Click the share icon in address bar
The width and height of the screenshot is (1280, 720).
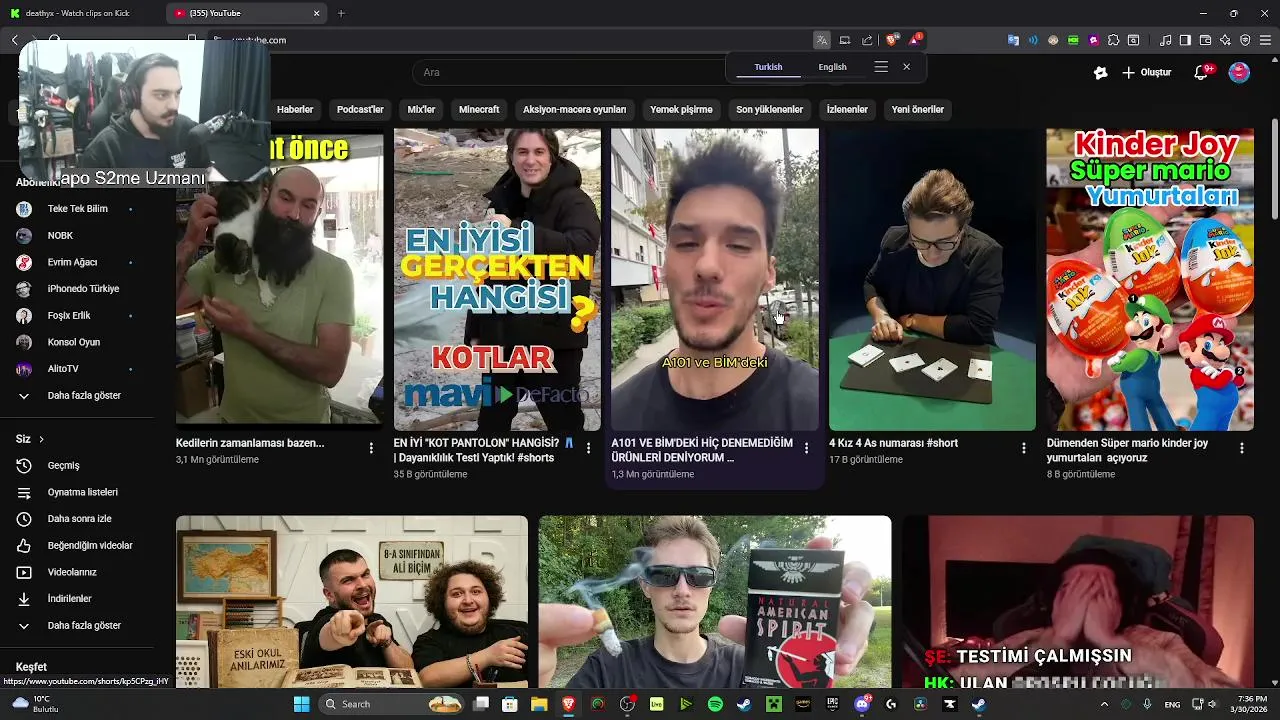(x=867, y=40)
